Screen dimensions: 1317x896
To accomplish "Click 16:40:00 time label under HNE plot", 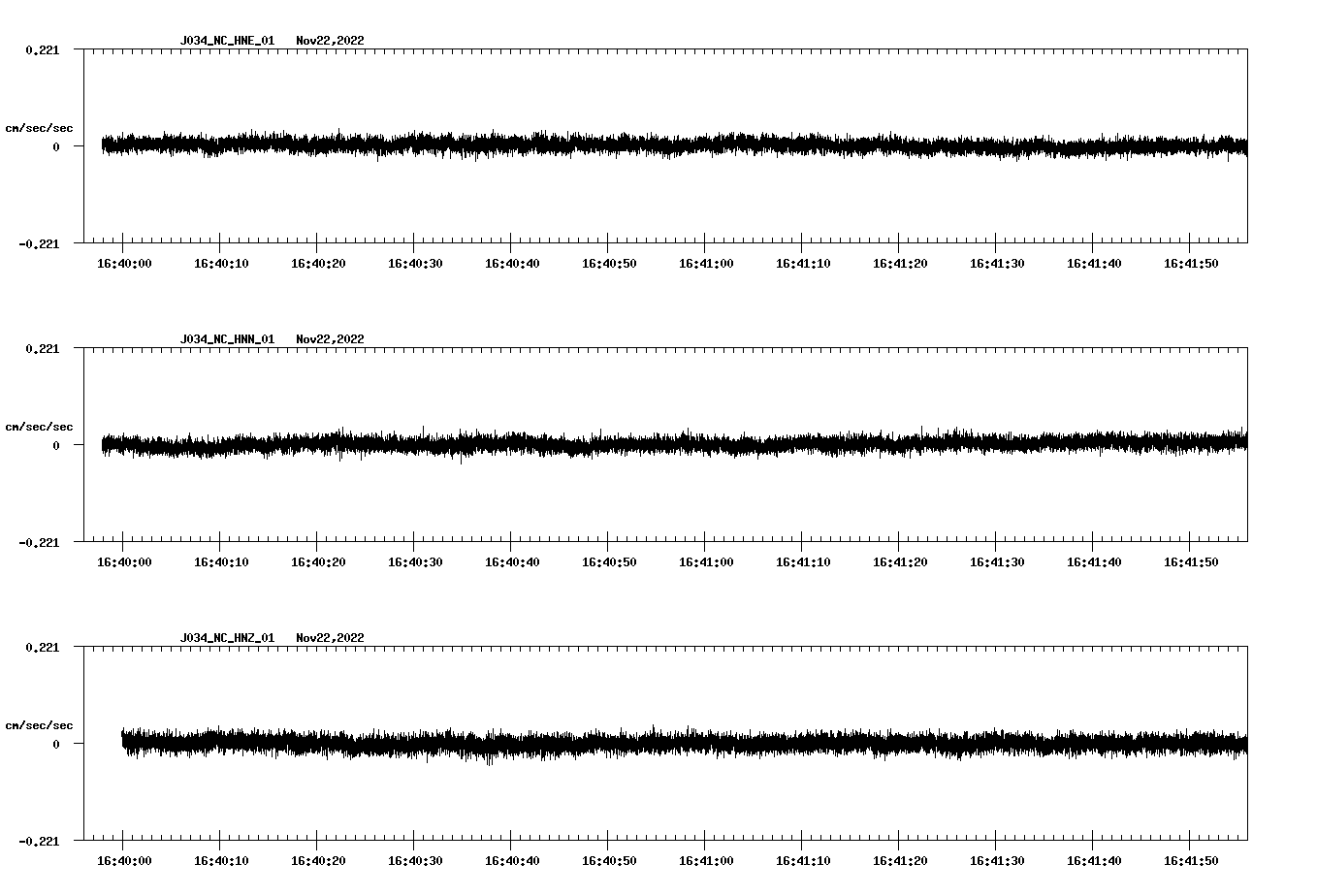I will point(124,264).
